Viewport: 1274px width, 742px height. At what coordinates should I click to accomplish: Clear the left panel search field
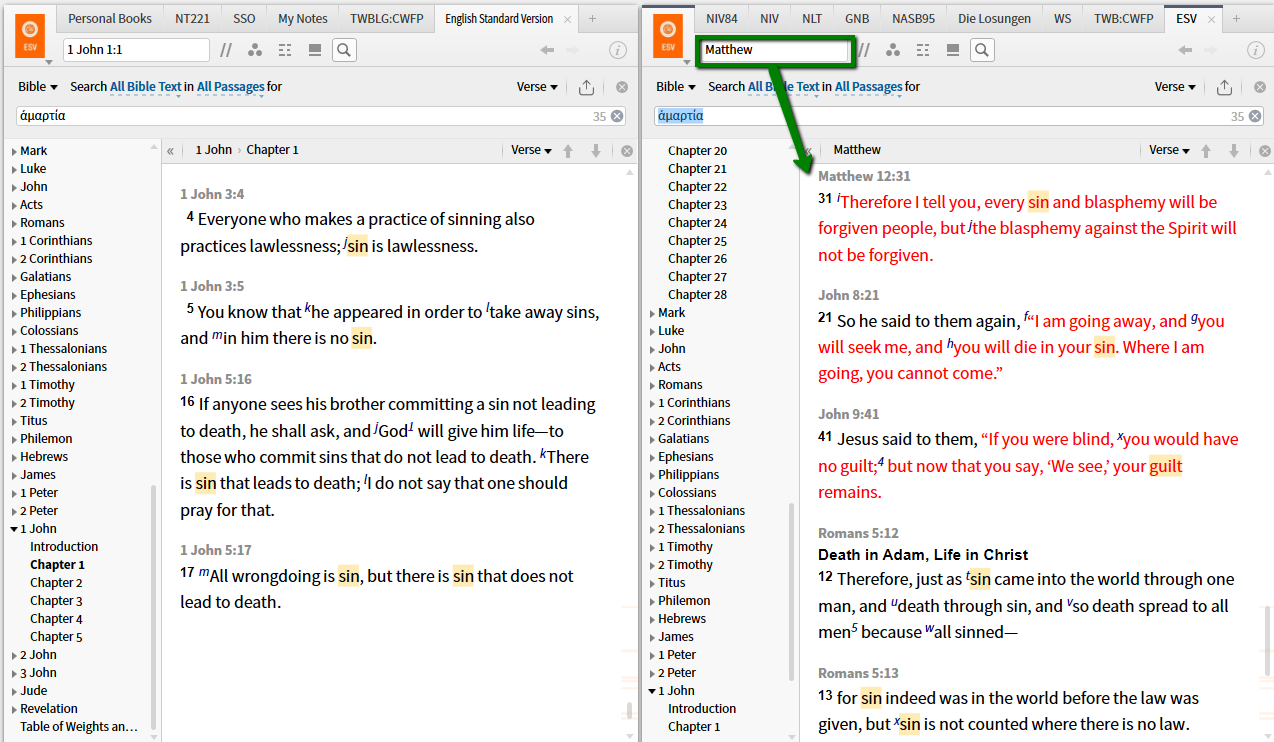tap(617, 116)
